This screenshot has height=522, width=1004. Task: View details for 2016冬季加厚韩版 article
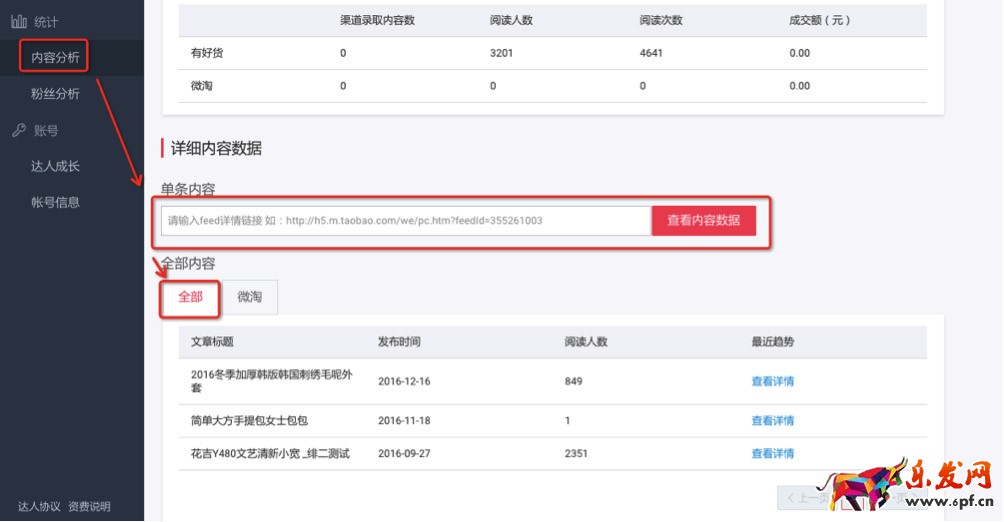click(x=772, y=381)
